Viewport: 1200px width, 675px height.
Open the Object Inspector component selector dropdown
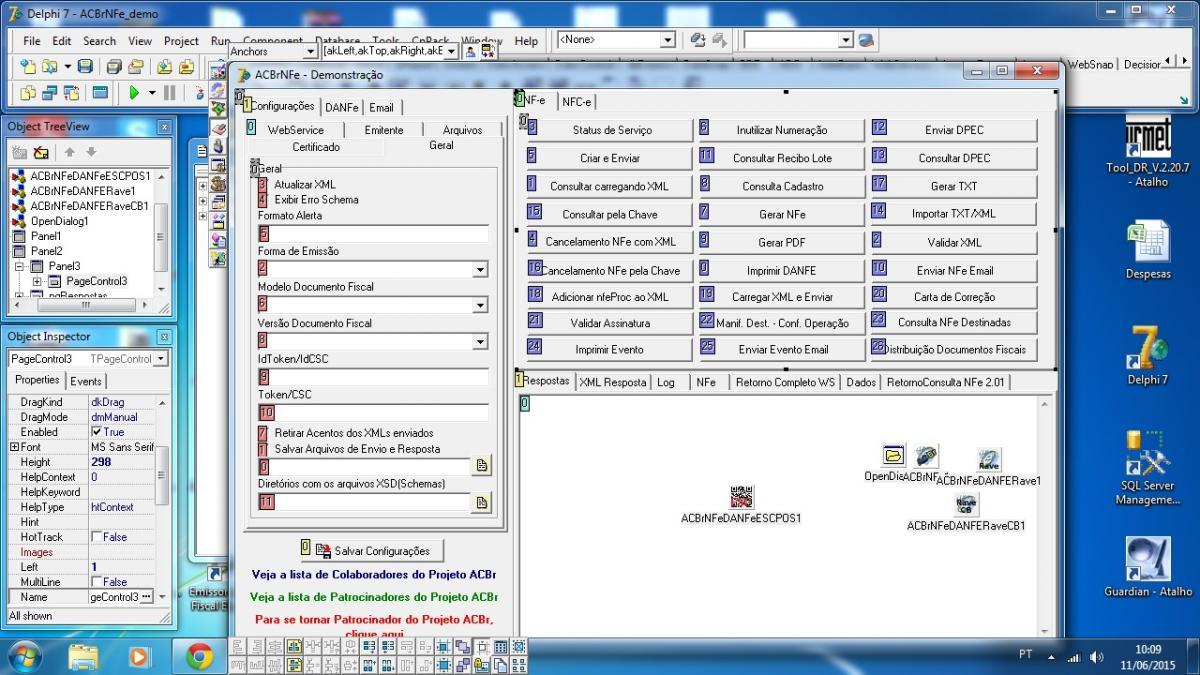[161, 359]
